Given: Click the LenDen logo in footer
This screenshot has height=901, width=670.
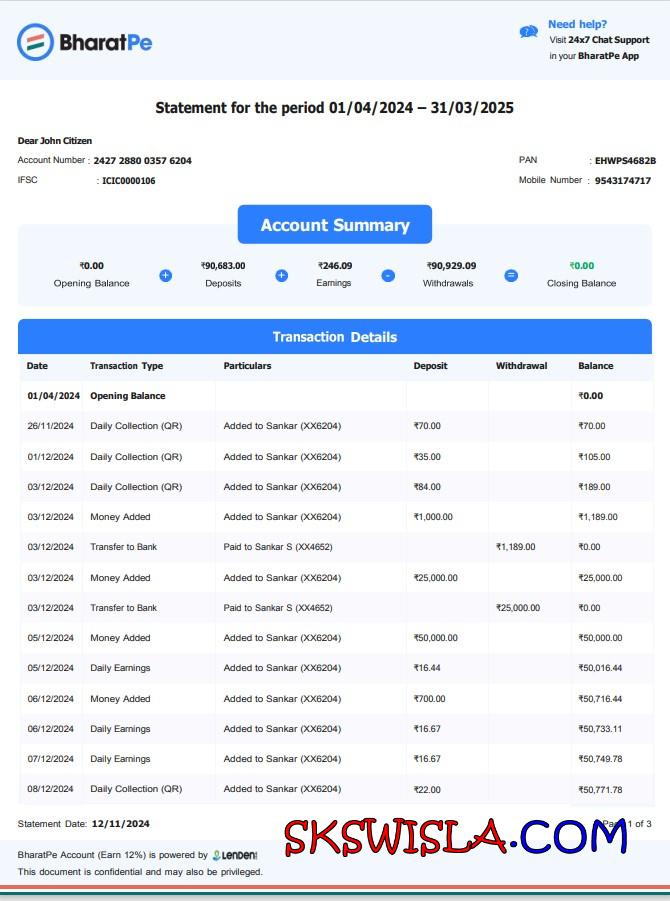Looking at the screenshot, I should [235, 855].
